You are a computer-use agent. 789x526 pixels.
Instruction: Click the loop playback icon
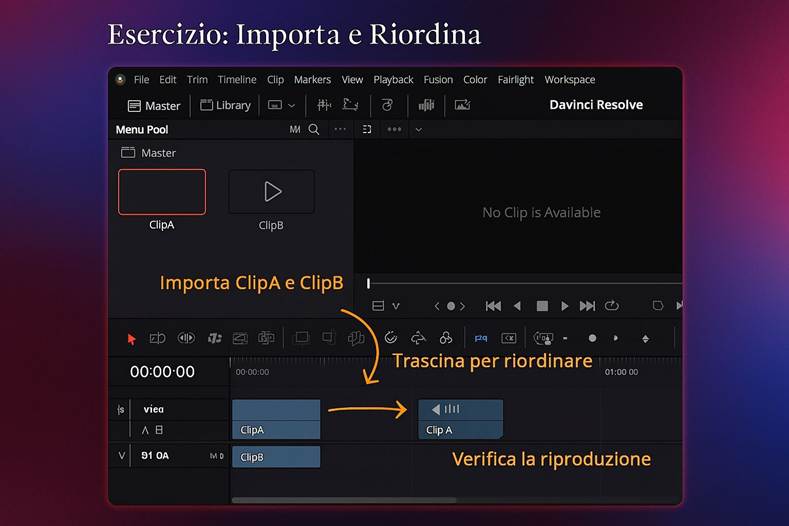[x=612, y=306]
